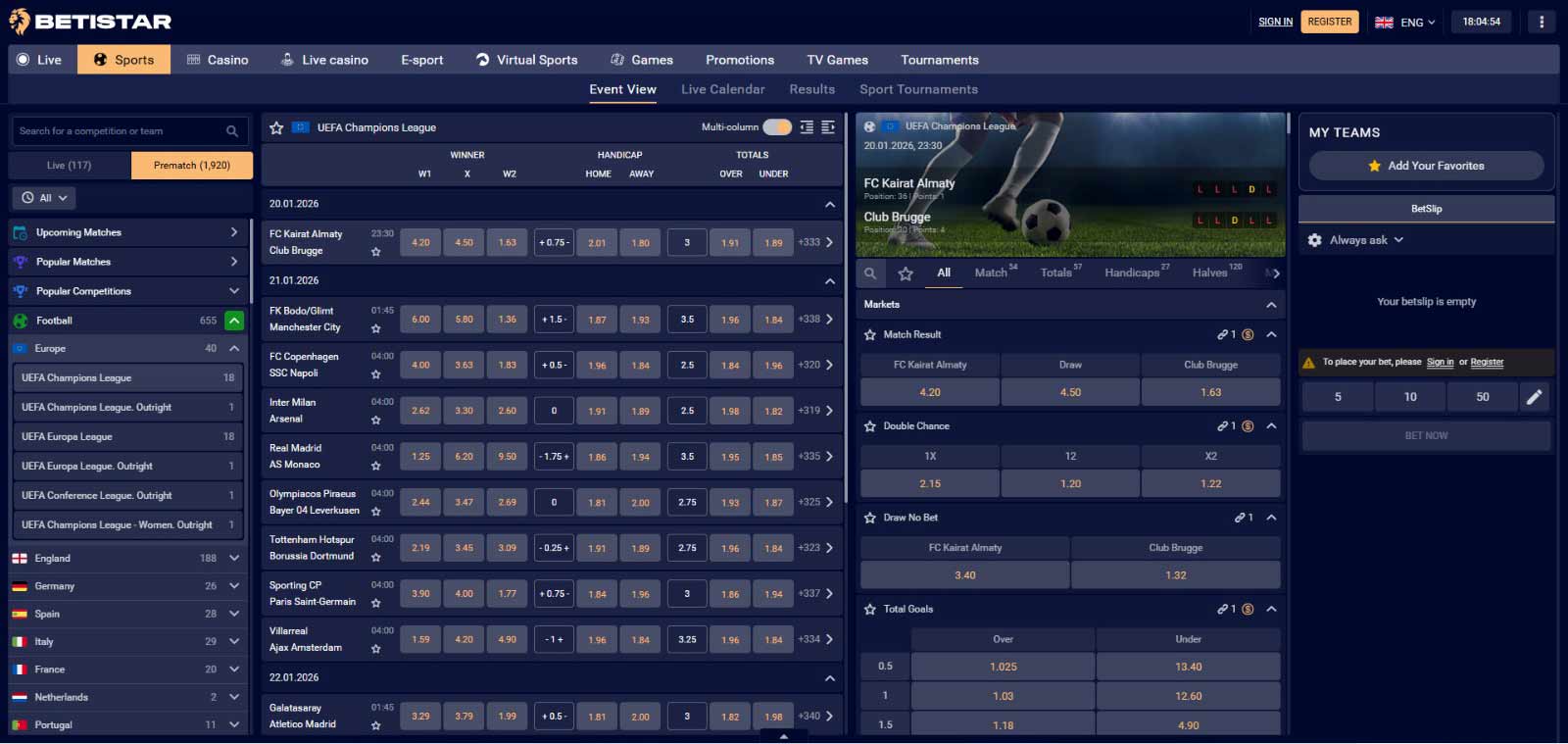Screen dimensions: 1568x744
Task: Collapse the 20.01.2026 date group
Action: (830, 204)
